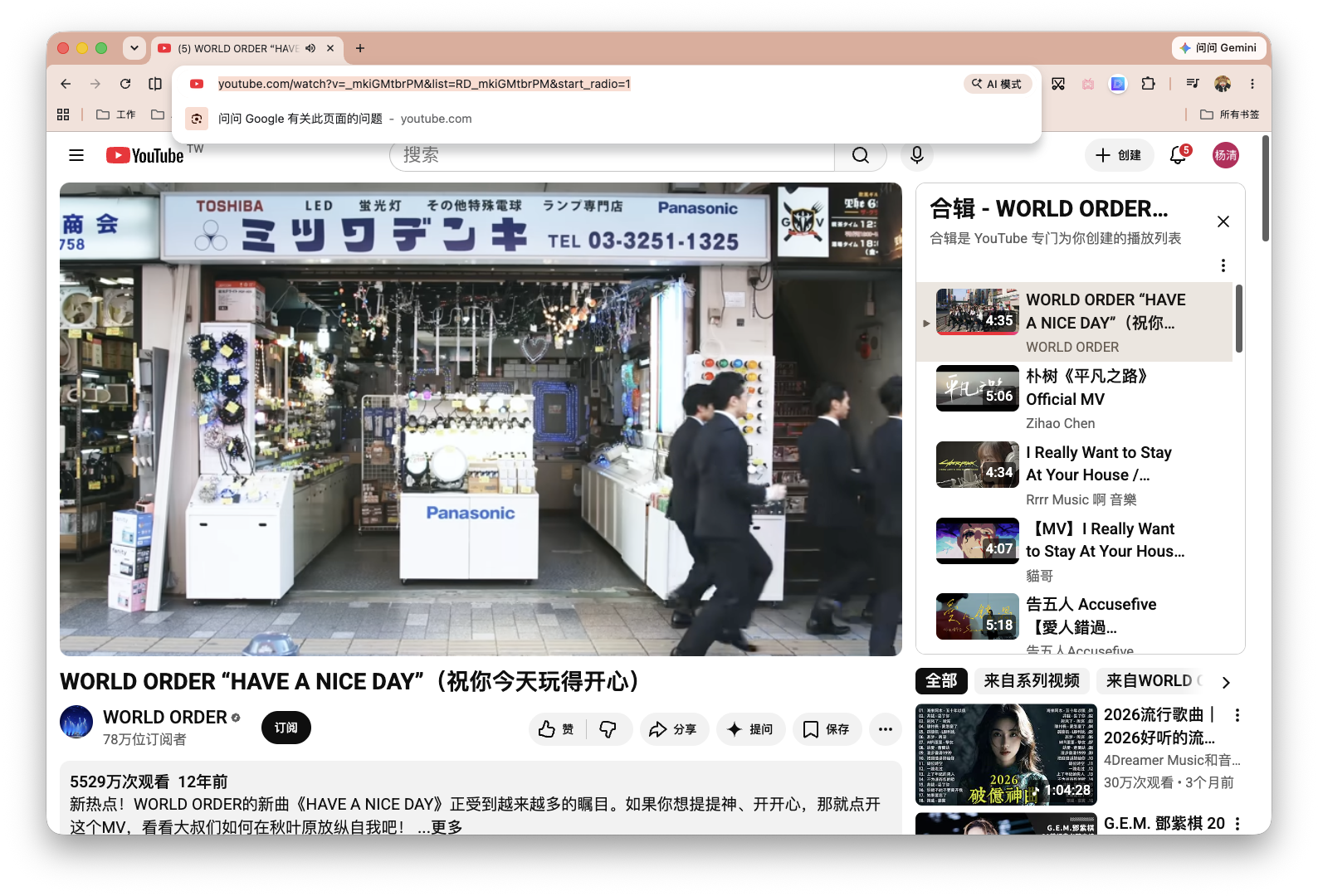Mute the tab using the speaker icon
Screen dimensions: 1318x896
click(x=310, y=48)
